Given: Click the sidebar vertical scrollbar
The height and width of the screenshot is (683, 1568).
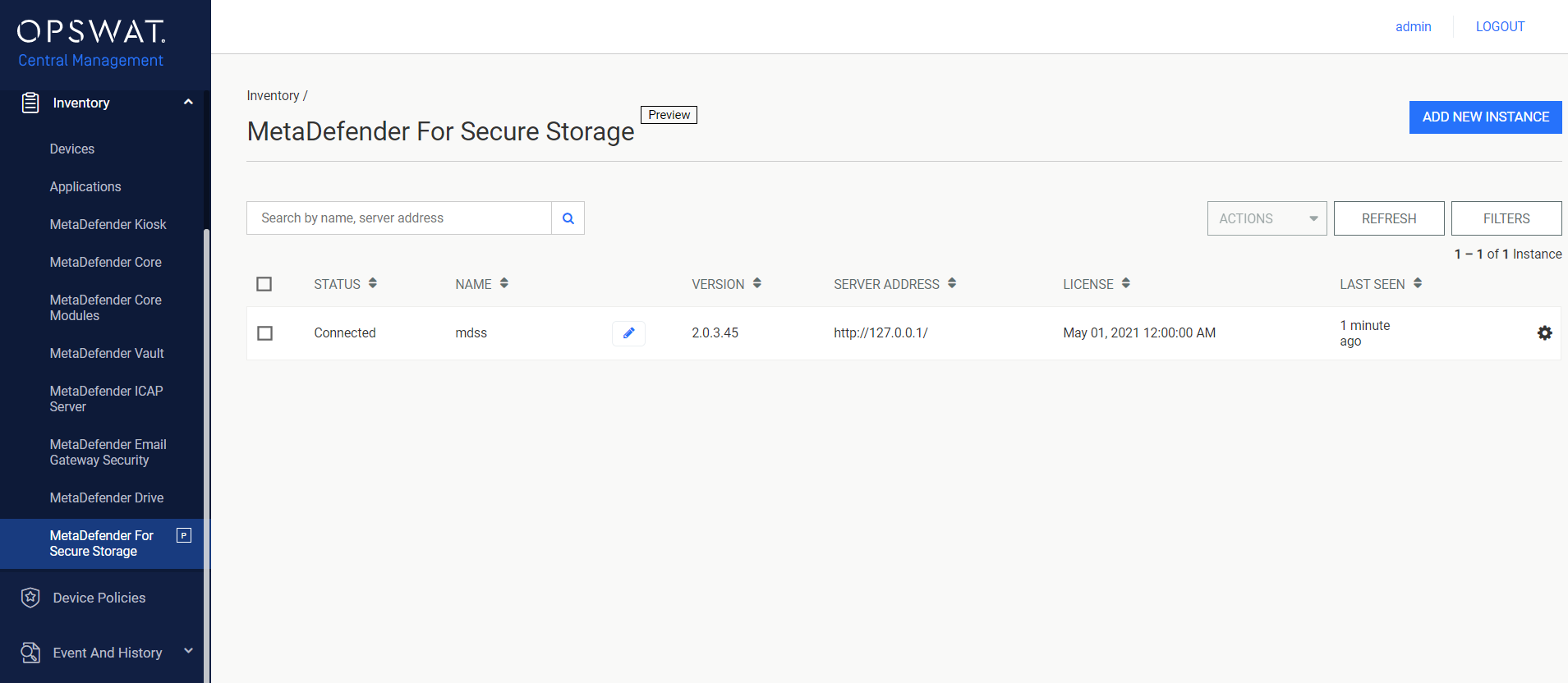Looking at the screenshot, I should [x=206, y=455].
